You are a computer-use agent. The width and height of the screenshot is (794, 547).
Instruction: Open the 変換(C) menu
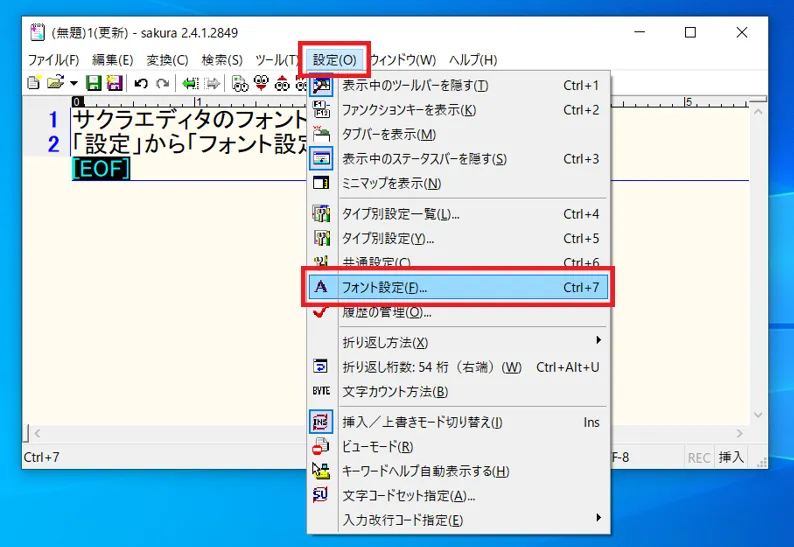(167, 60)
